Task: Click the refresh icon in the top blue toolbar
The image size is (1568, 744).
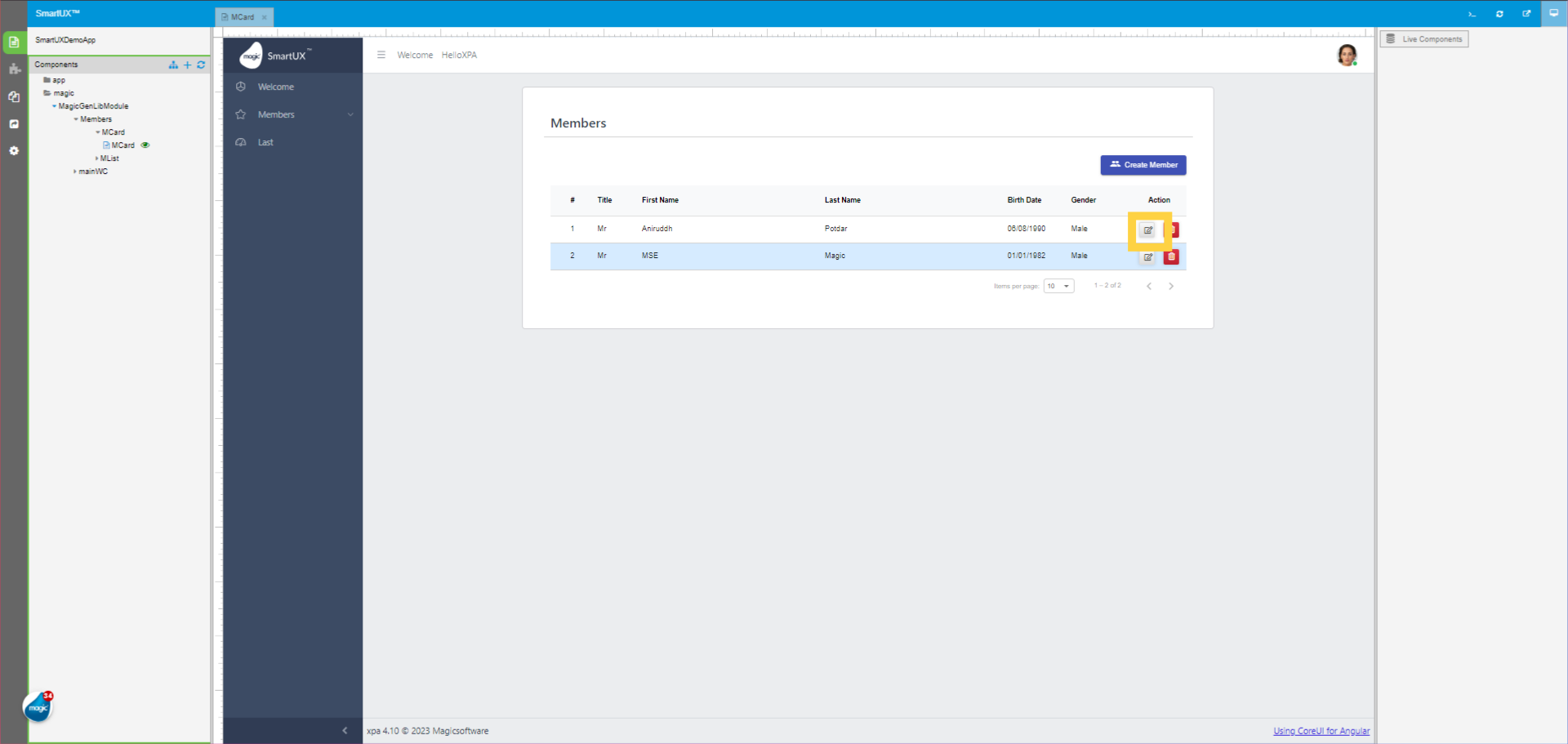Action: [x=1499, y=14]
